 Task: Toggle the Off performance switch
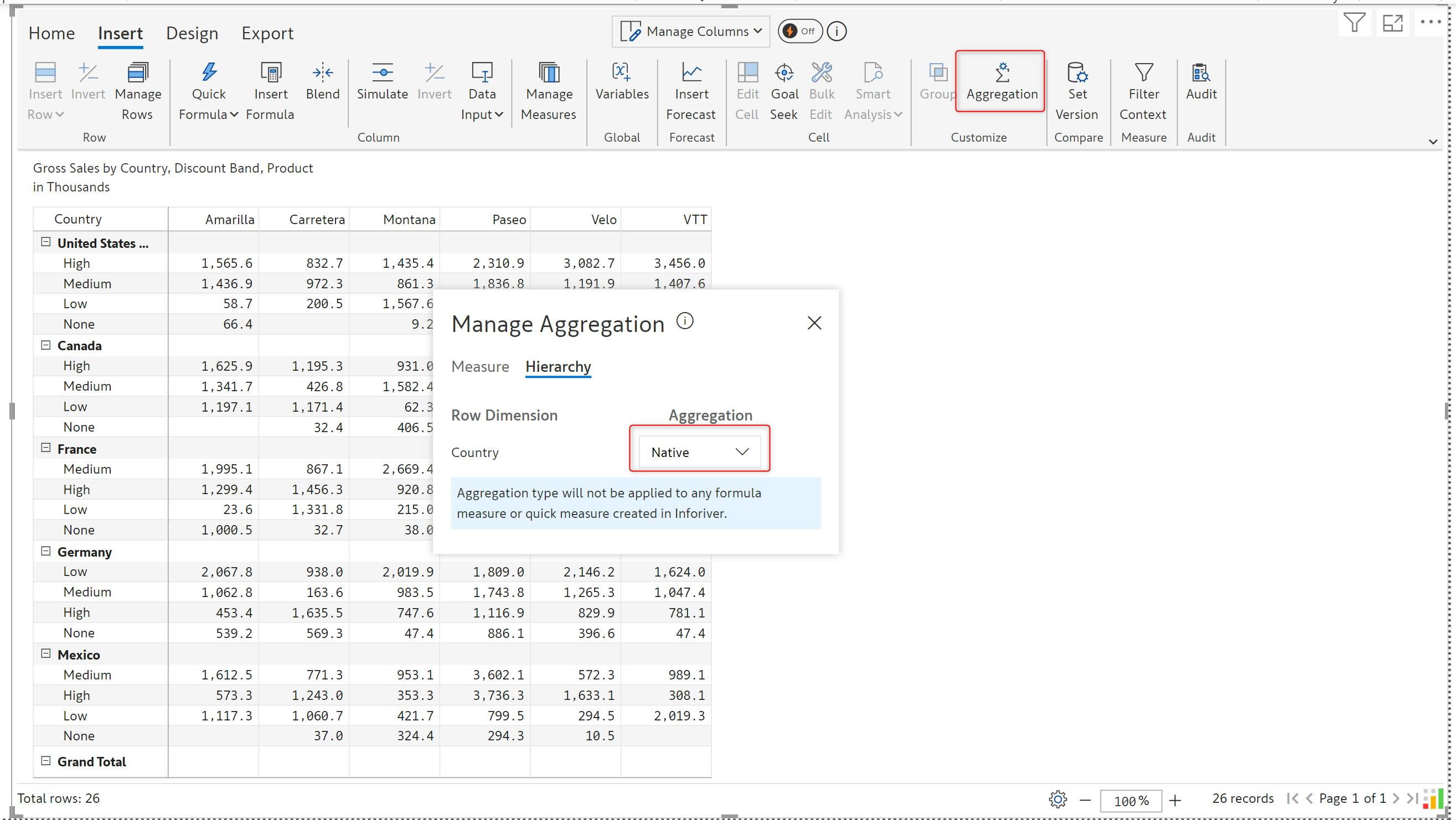[799, 32]
